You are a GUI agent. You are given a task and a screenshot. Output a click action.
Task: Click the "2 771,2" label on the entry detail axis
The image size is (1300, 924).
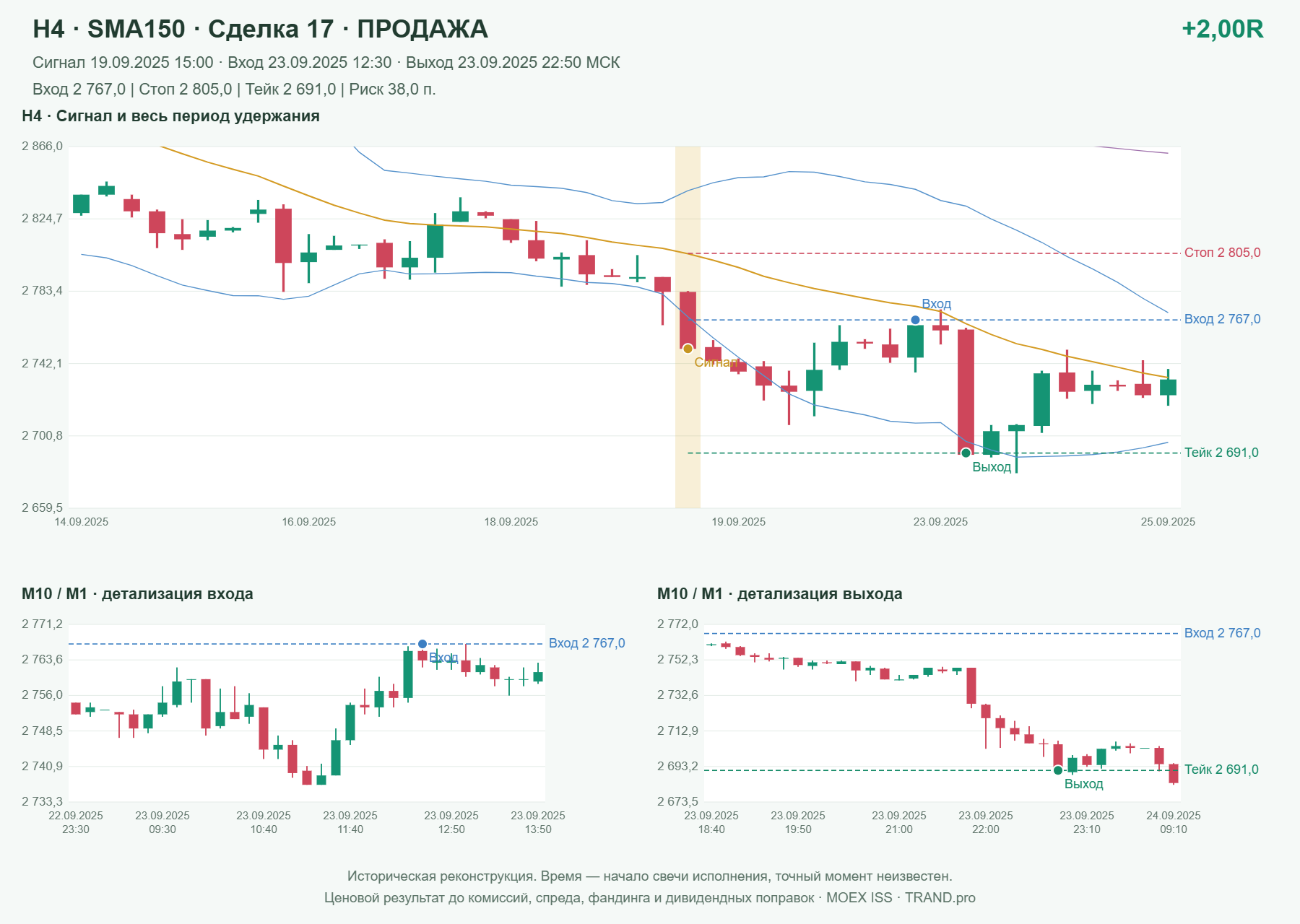43,624
